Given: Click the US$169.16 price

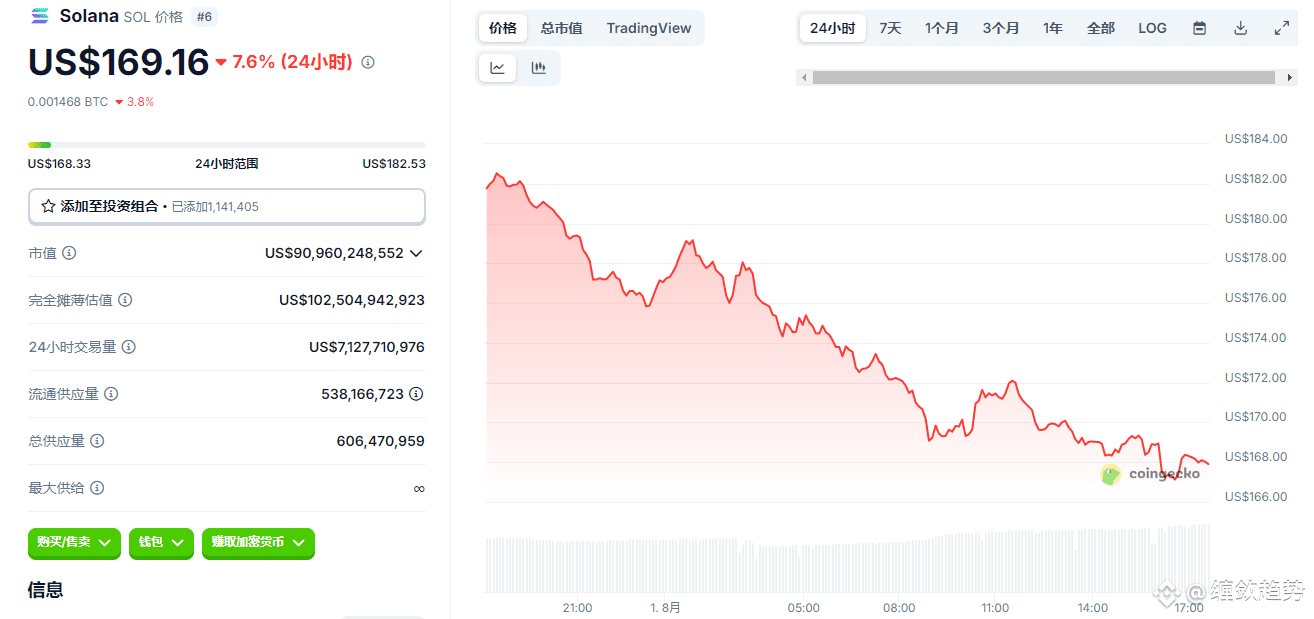Looking at the screenshot, I should pos(119,62).
